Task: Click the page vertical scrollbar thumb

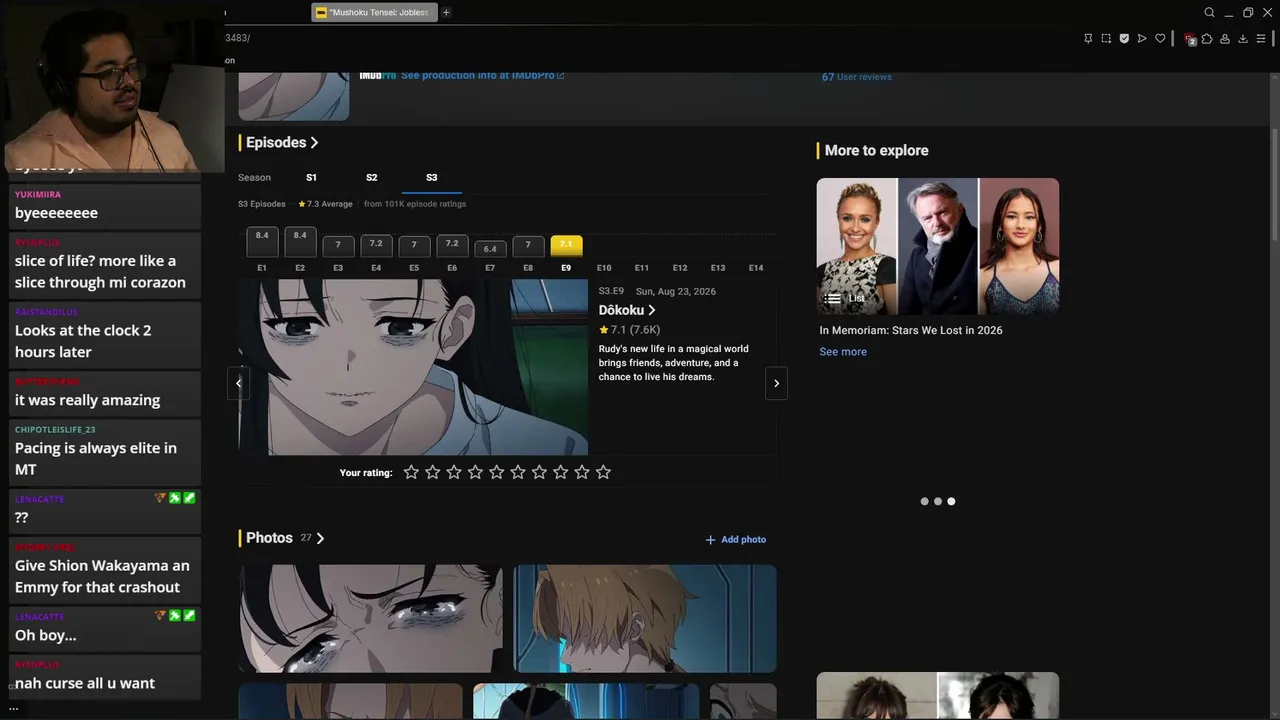Action: click(x=1275, y=185)
